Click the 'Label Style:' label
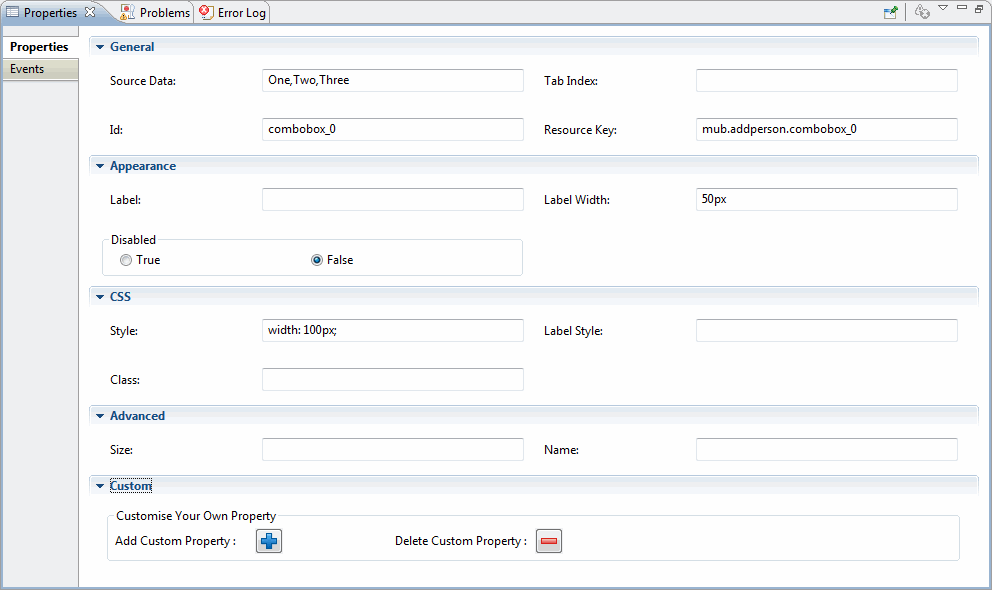The height and width of the screenshot is (590, 992). click(x=573, y=331)
